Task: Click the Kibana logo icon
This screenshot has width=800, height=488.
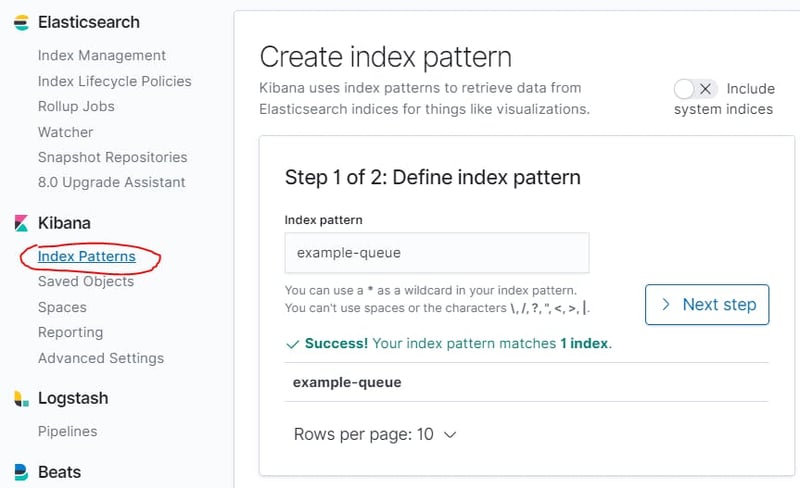Action: click(x=21, y=223)
